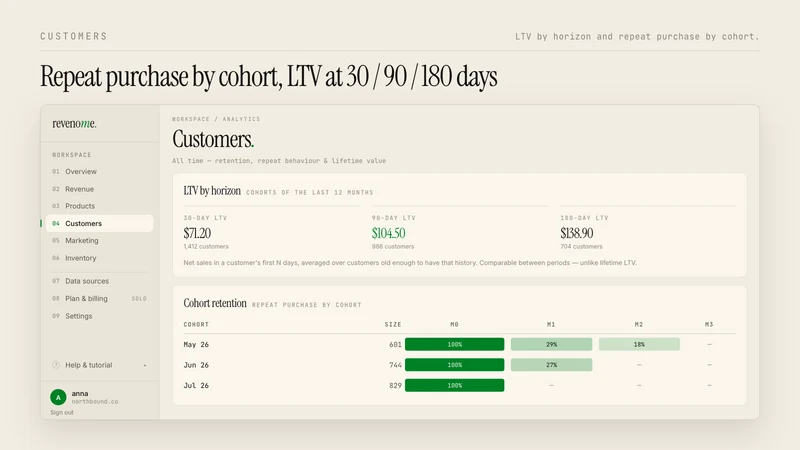800x450 pixels.
Task: Click the $71.20 30-day LTV value
Action: tap(197, 233)
